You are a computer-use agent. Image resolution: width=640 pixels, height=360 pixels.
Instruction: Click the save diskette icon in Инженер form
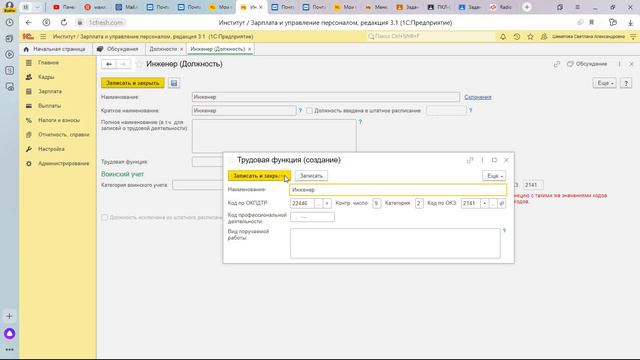tap(174, 83)
